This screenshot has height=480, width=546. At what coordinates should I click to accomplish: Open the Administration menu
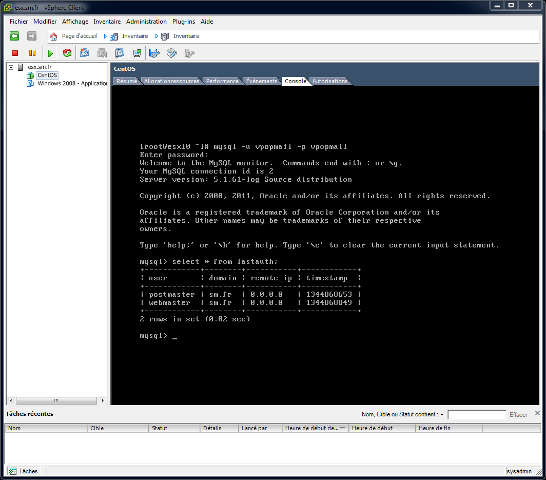click(x=146, y=22)
